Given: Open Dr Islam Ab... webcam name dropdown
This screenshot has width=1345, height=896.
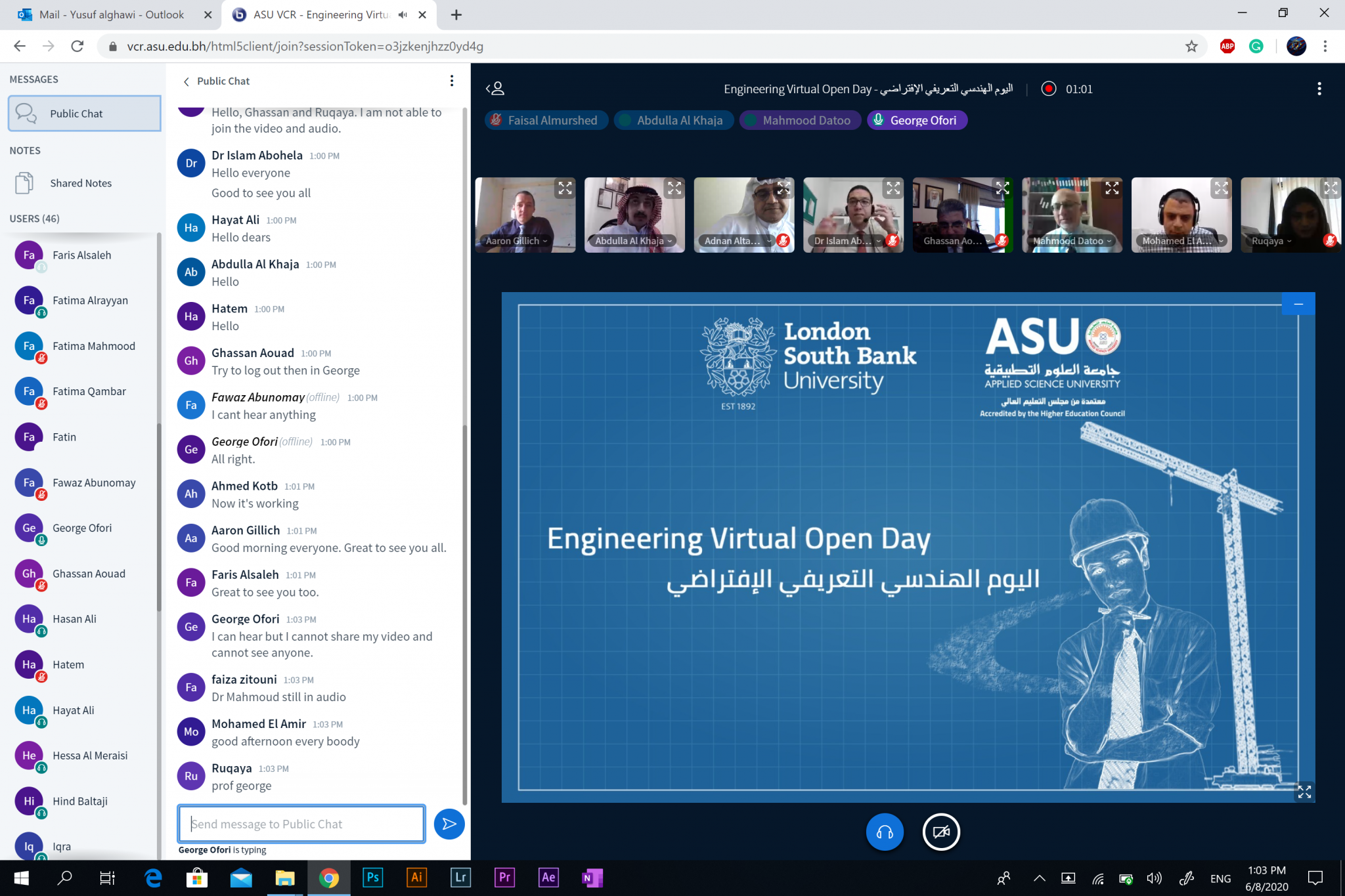Looking at the screenshot, I should pos(847,241).
